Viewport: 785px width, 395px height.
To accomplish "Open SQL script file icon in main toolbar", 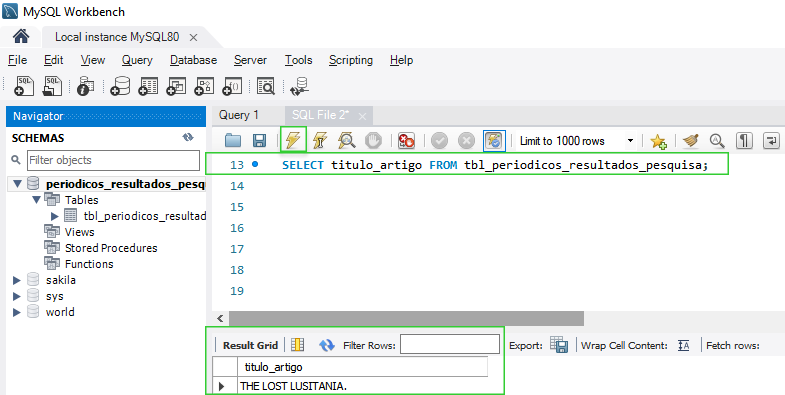I will [x=52, y=86].
